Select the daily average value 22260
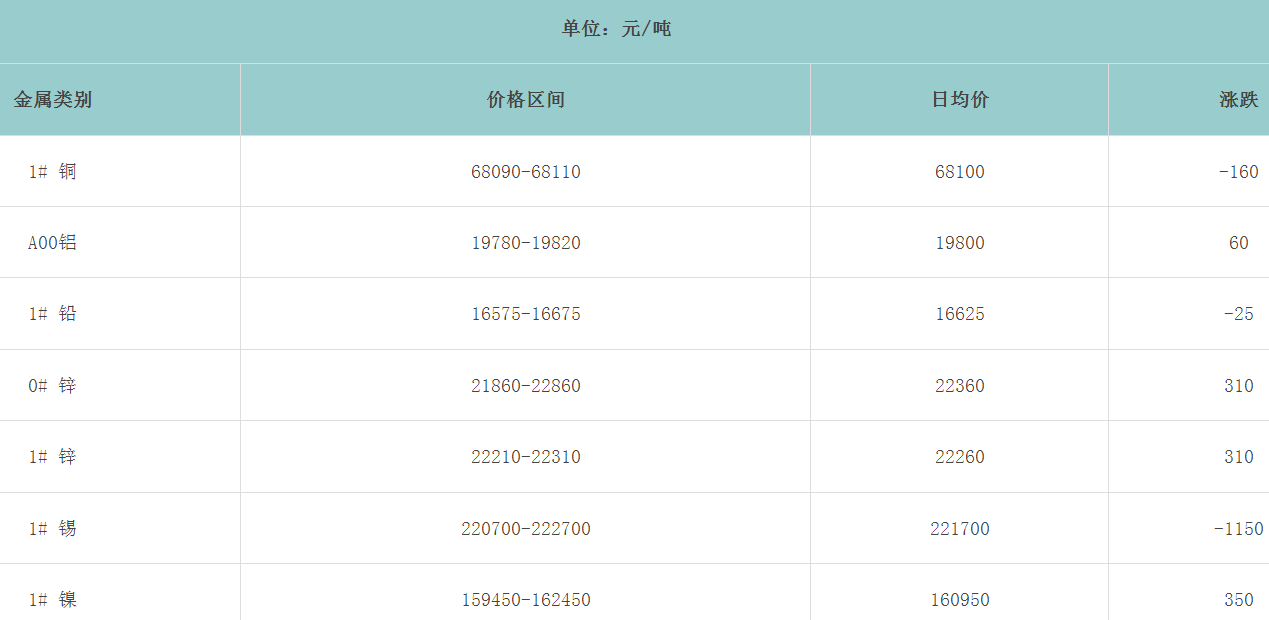The width and height of the screenshot is (1269, 620). pyautogui.click(x=960, y=457)
